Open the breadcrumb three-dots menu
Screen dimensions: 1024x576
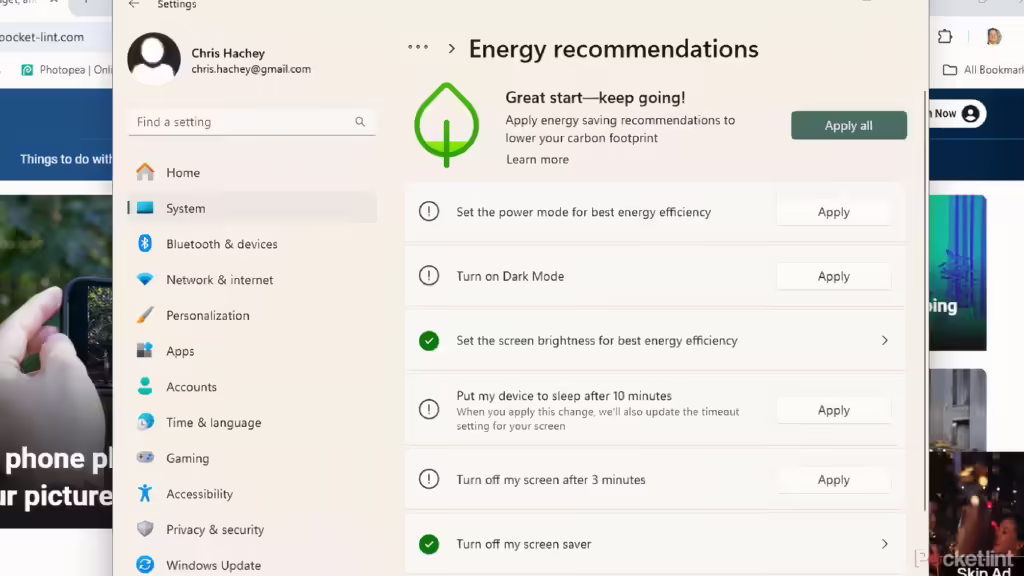pyautogui.click(x=418, y=47)
